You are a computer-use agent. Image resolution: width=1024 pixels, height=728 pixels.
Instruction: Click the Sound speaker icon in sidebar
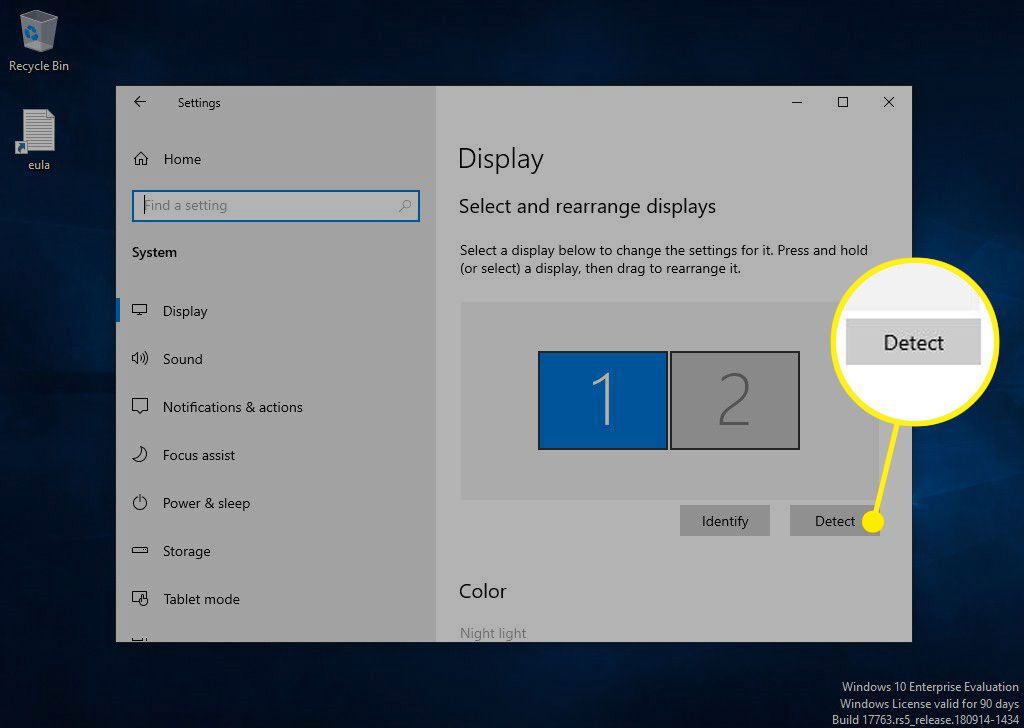(140, 358)
